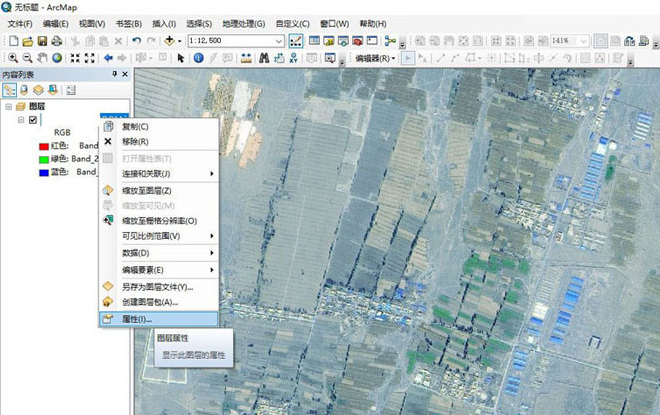Activate the Identify tool

click(198, 58)
